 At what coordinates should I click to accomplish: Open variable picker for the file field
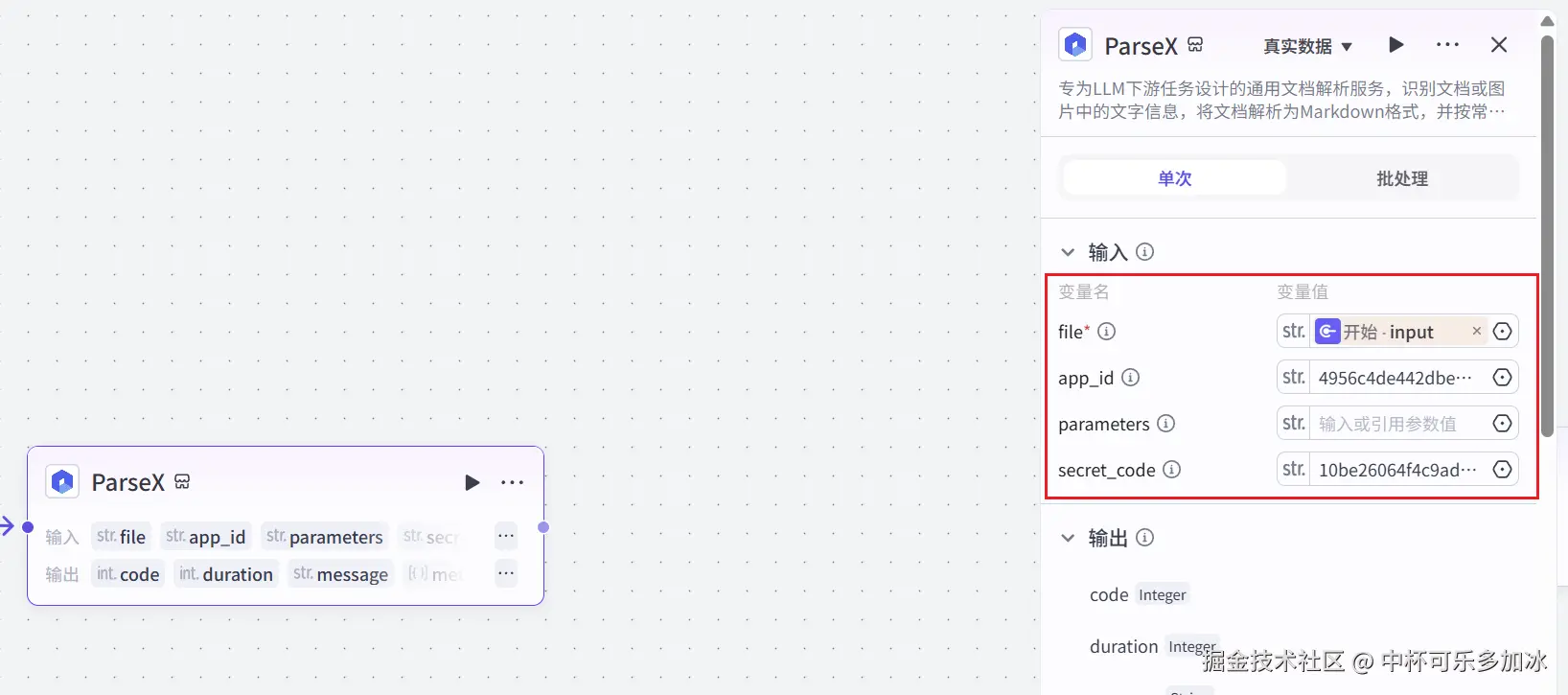(1502, 332)
